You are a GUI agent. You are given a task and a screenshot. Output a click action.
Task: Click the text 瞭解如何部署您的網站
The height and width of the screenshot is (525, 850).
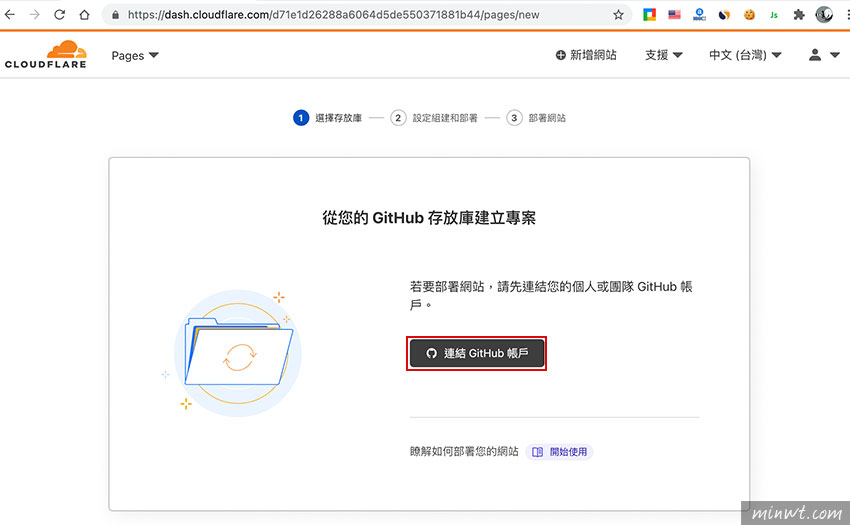click(x=464, y=451)
